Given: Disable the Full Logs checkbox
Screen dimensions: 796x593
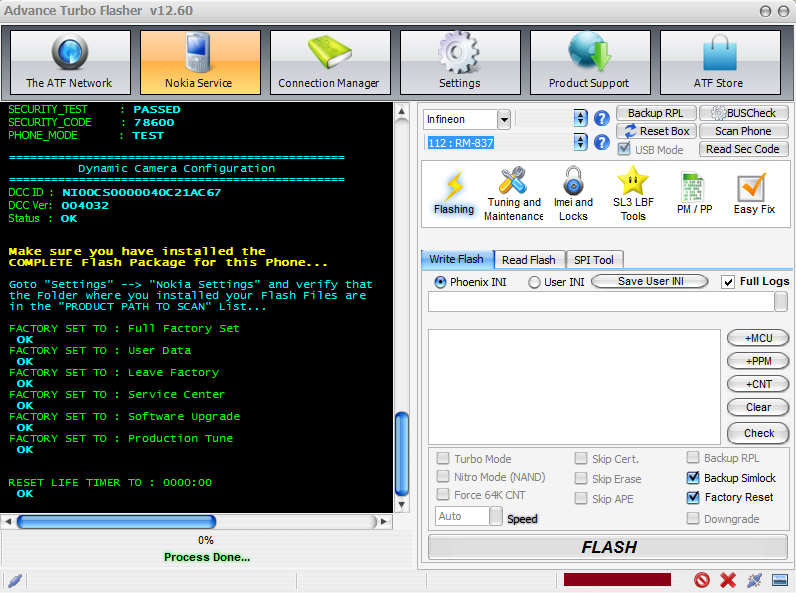Looking at the screenshot, I should click(728, 282).
